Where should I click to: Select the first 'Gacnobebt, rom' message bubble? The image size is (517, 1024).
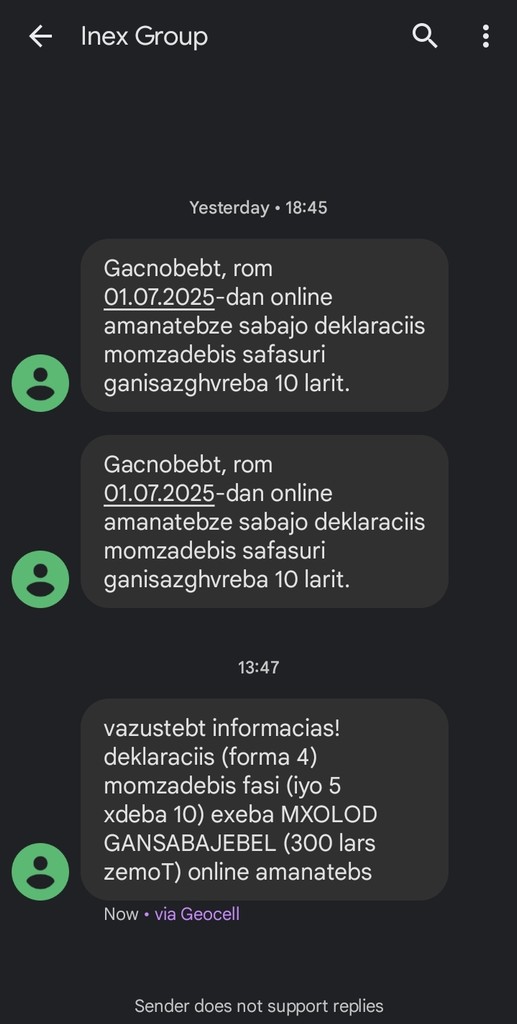(x=264, y=325)
